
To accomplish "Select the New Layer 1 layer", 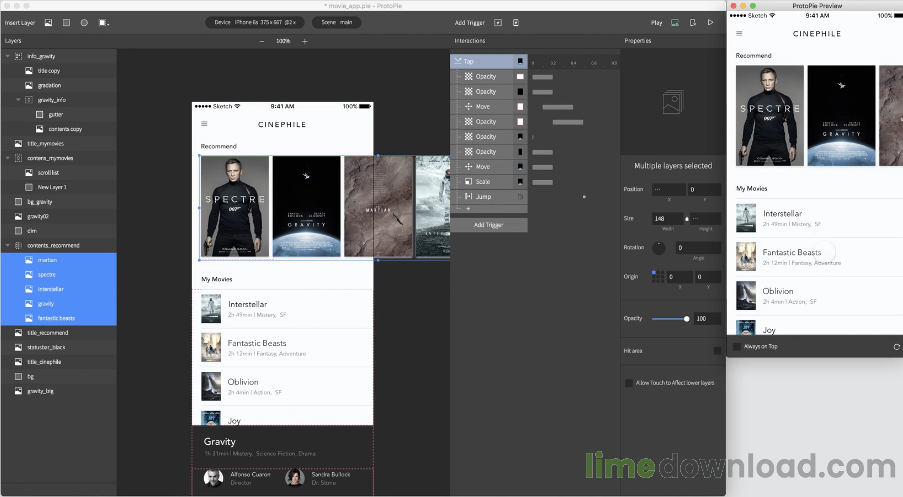I will pos(58,187).
